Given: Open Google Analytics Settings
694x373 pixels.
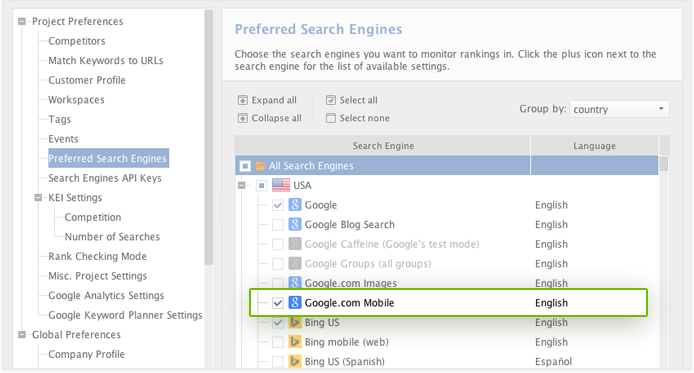Looking at the screenshot, I should coord(106,295).
